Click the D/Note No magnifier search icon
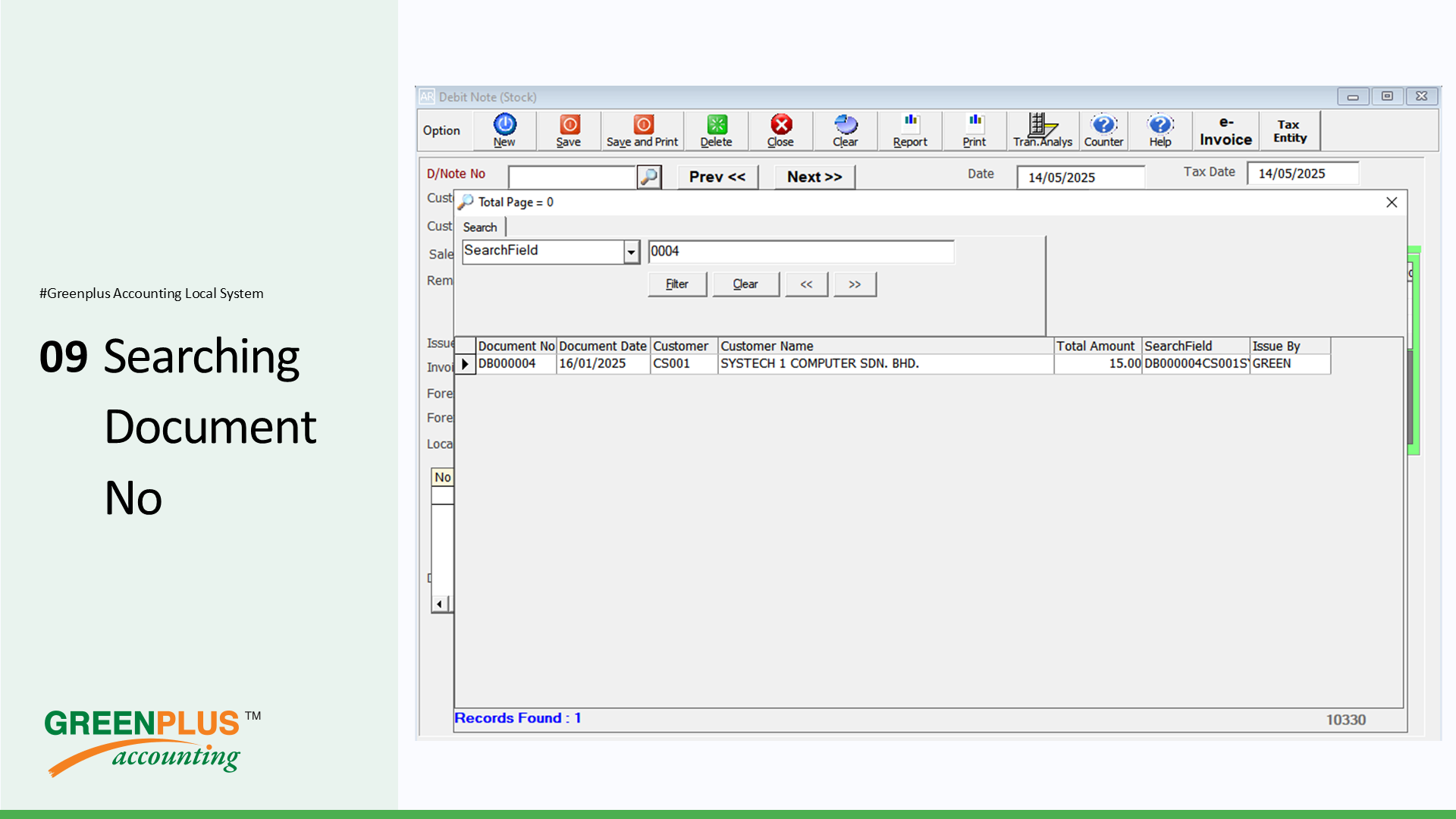 (649, 177)
